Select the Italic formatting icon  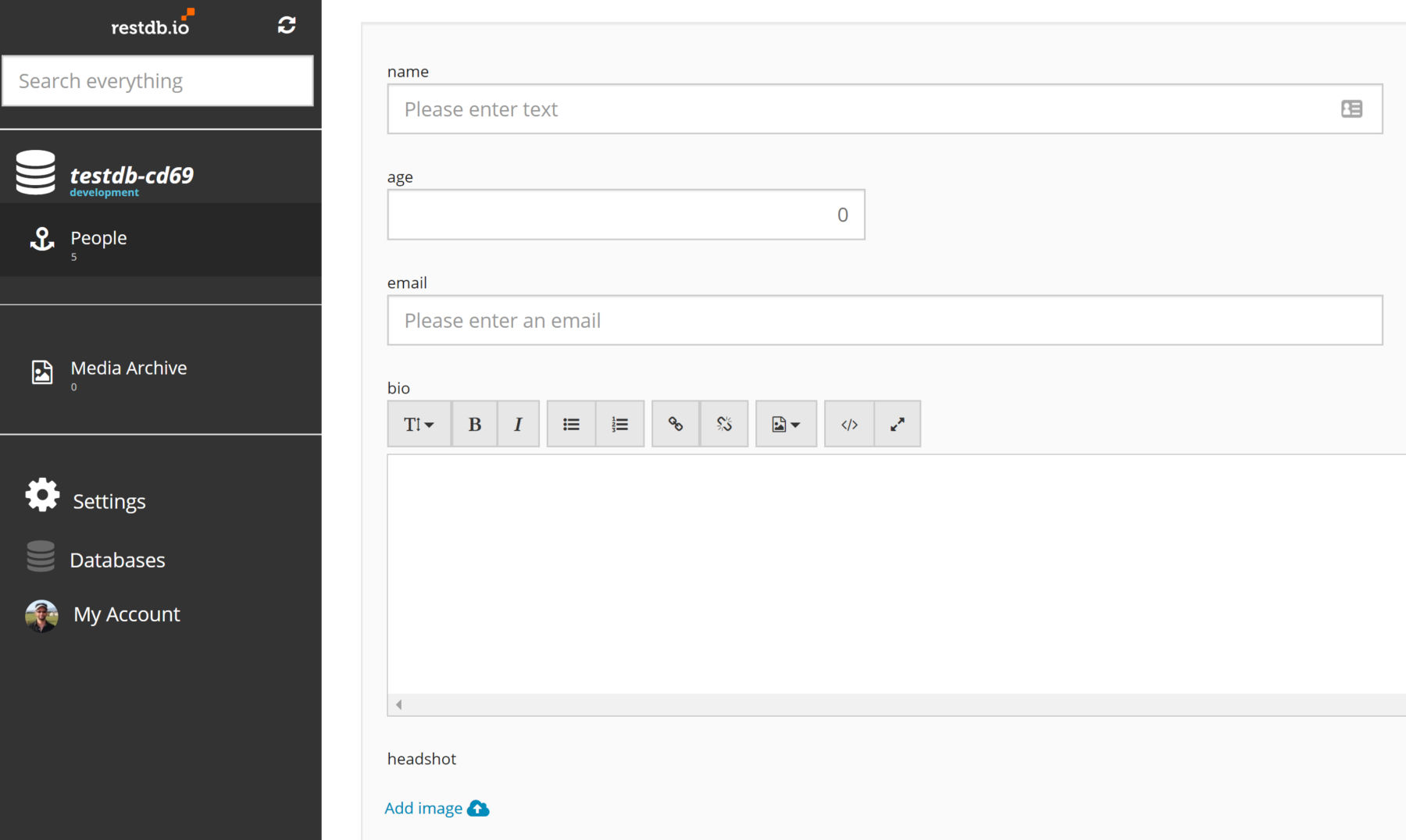point(518,424)
